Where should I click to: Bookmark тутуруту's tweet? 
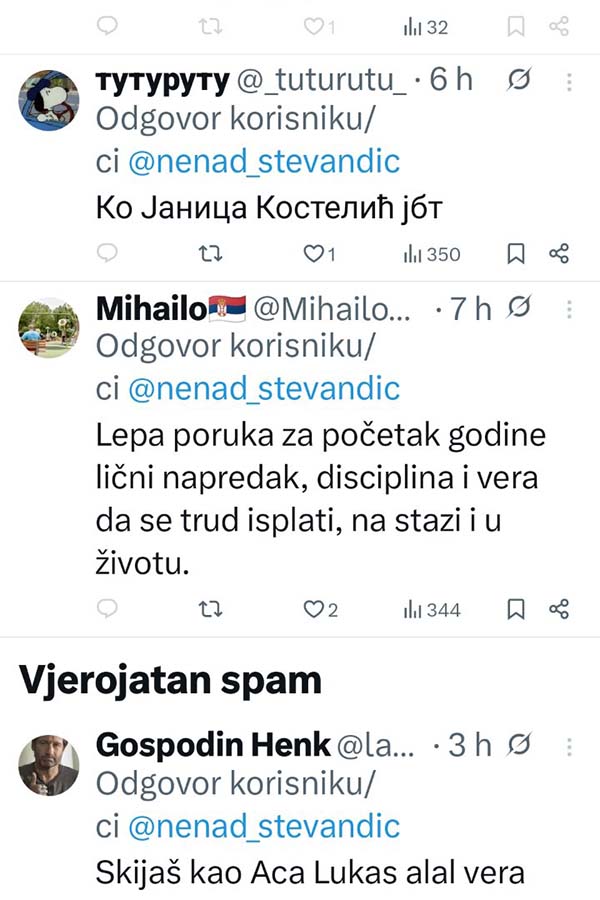pos(516,254)
